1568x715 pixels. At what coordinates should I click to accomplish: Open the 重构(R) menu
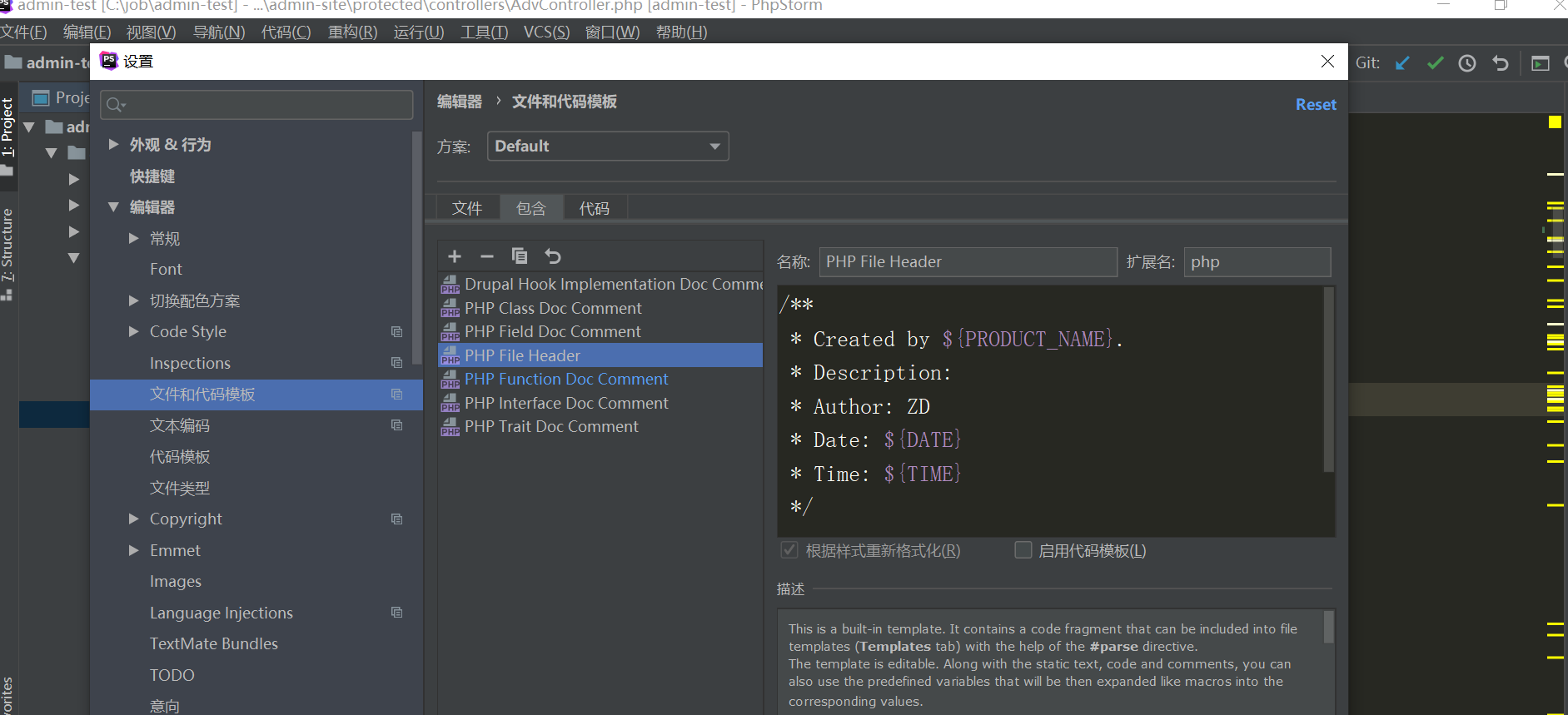point(352,32)
